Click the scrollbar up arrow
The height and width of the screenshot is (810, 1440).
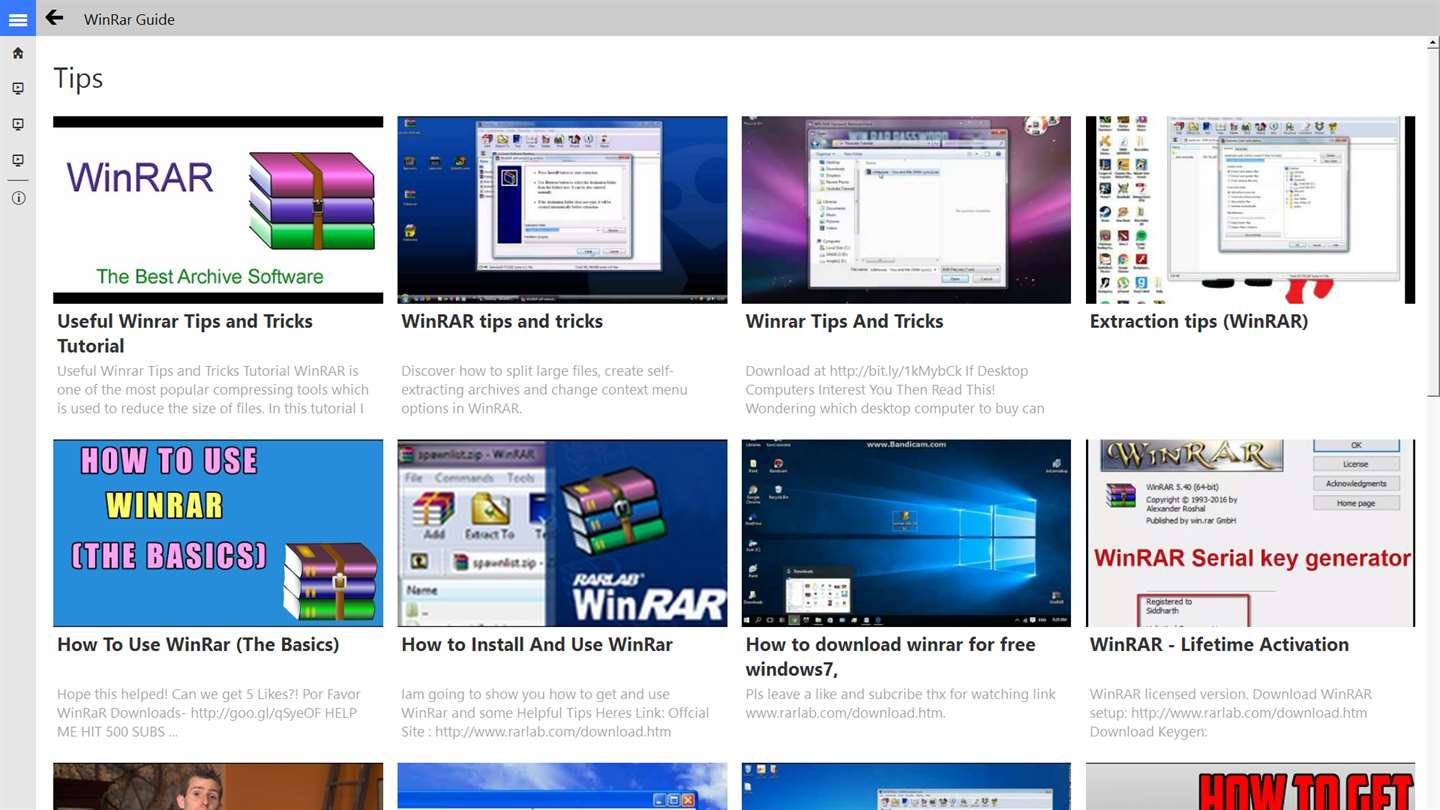pyautogui.click(x=1434, y=43)
